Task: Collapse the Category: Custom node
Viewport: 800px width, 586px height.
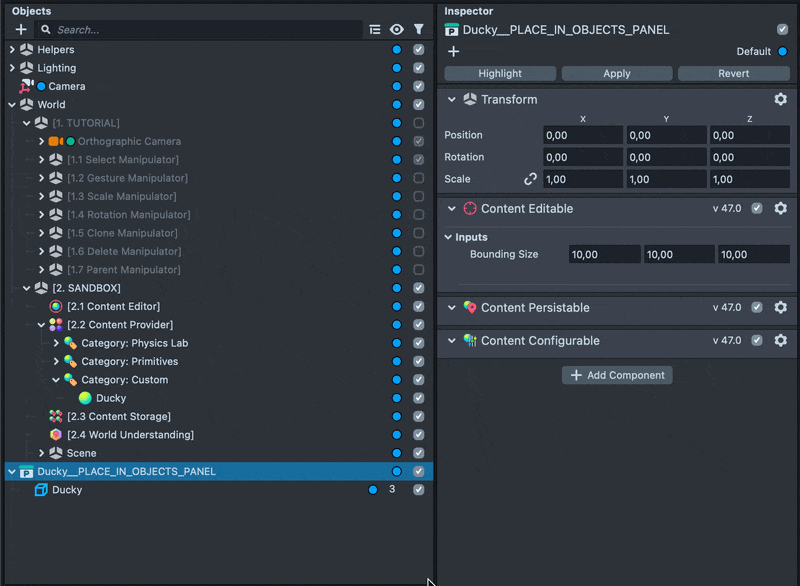Action: click(56, 380)
